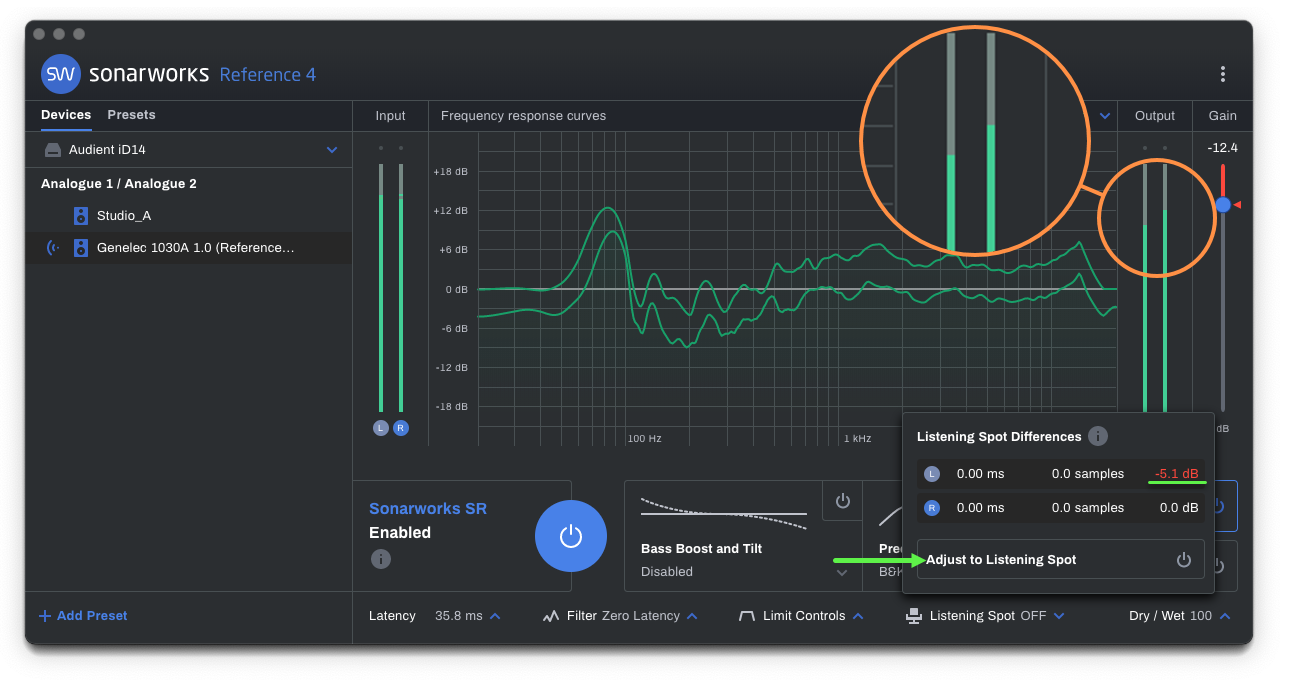Open the Sonarworks SR info icon
This screenshot has height=681, width=1297.
pos(381,559)
